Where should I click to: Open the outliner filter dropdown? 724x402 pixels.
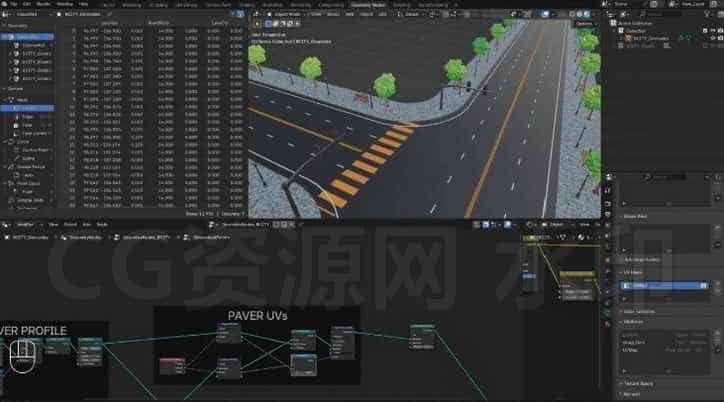point(708,14)
